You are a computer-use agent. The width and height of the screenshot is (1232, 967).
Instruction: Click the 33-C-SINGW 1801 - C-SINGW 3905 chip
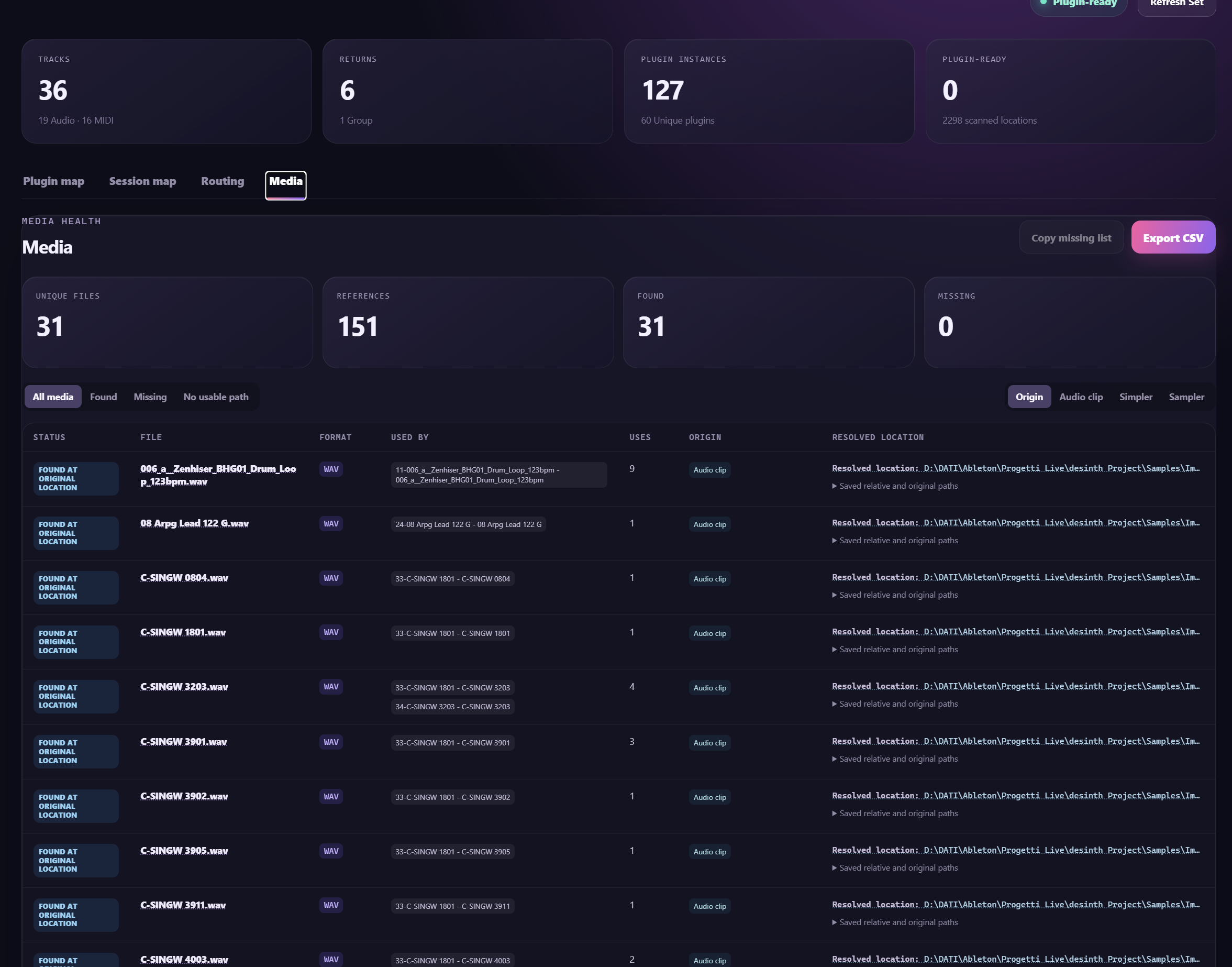(x=452, y=852)
